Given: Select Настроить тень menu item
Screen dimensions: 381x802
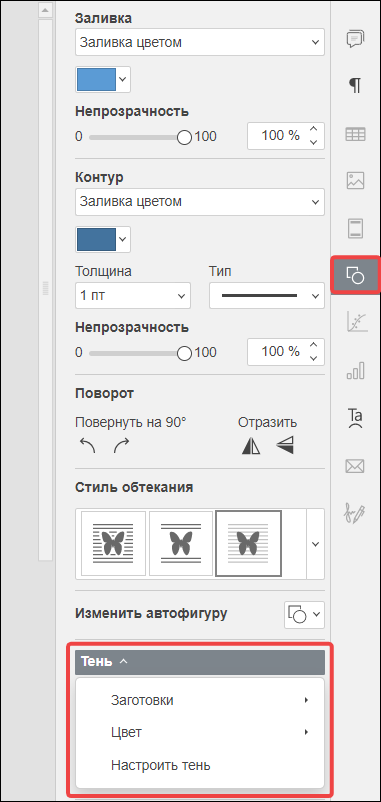Looking at the screenshot, I should tap(200, 765).
